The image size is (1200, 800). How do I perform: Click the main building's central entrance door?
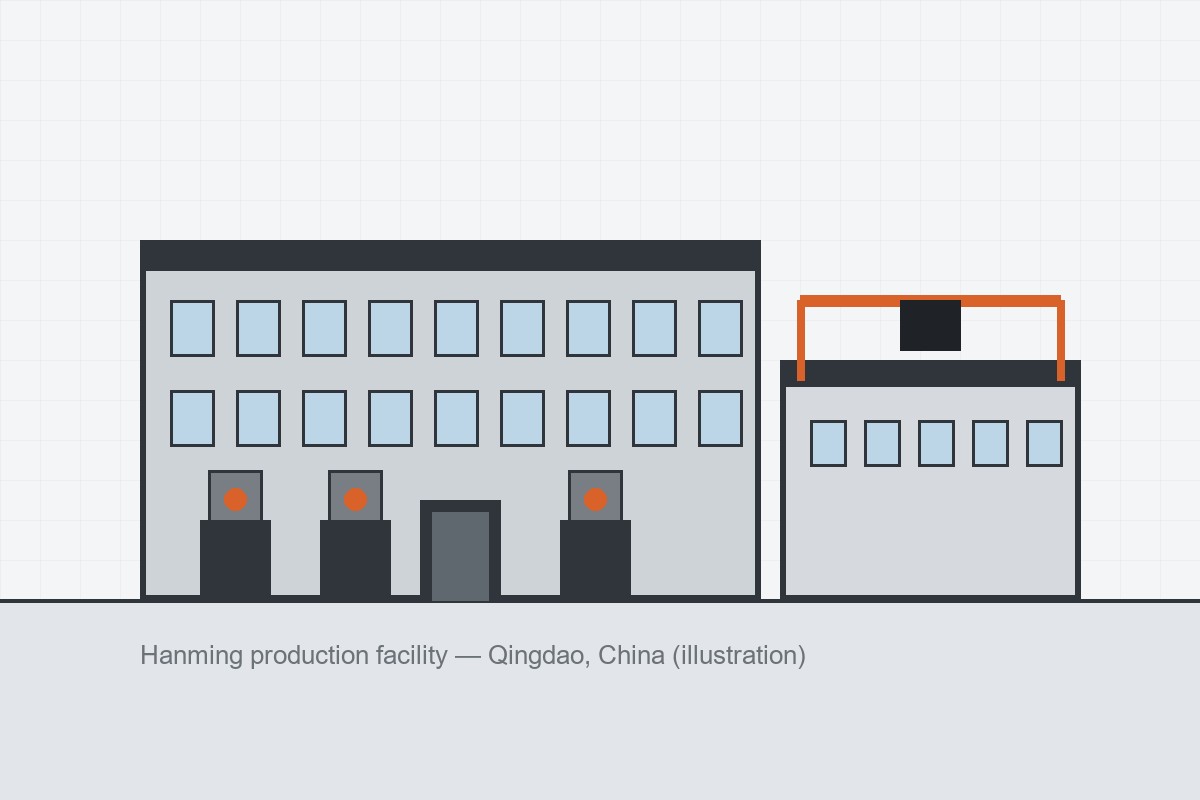pos(460,551)
